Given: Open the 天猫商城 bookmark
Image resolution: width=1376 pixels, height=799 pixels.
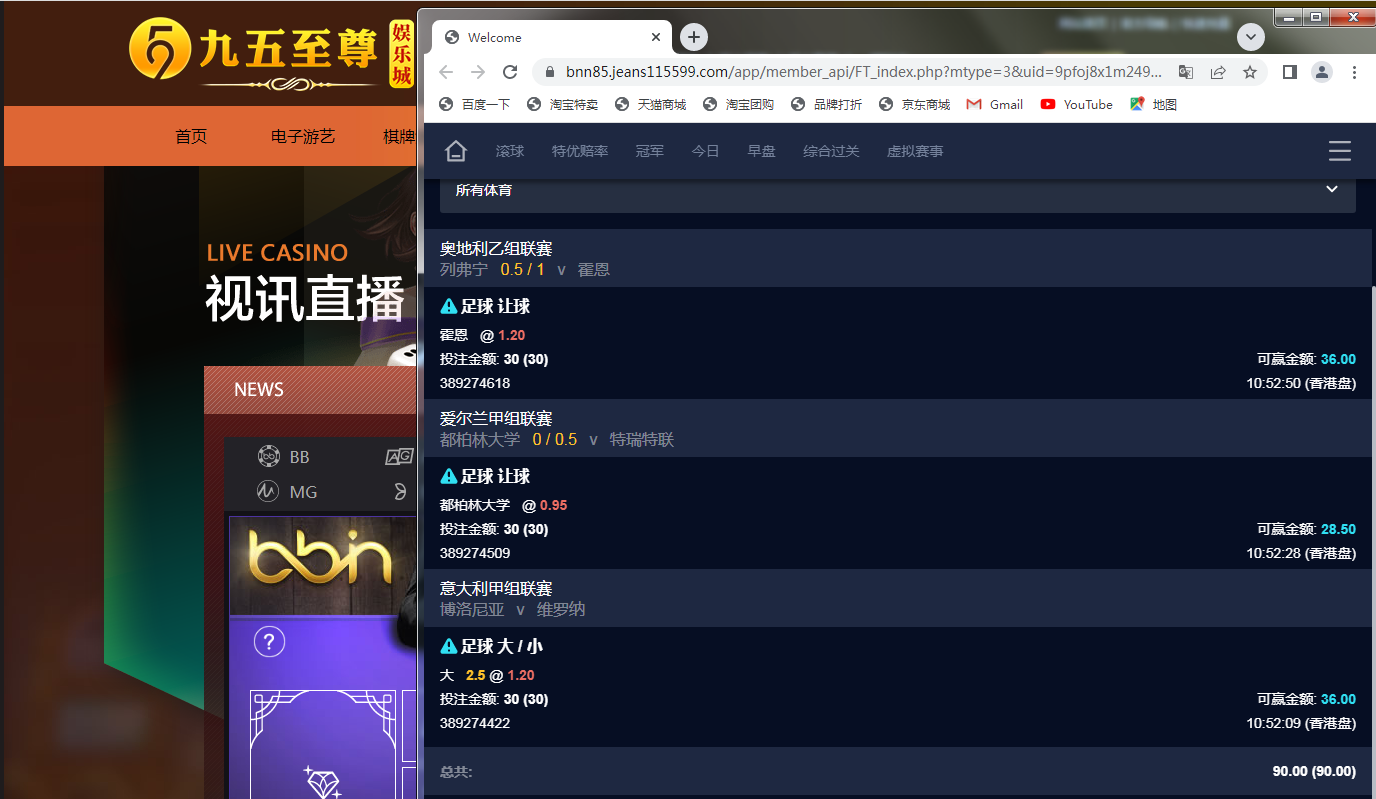Looking at the screenshot, I should click(x=651, y=104).
